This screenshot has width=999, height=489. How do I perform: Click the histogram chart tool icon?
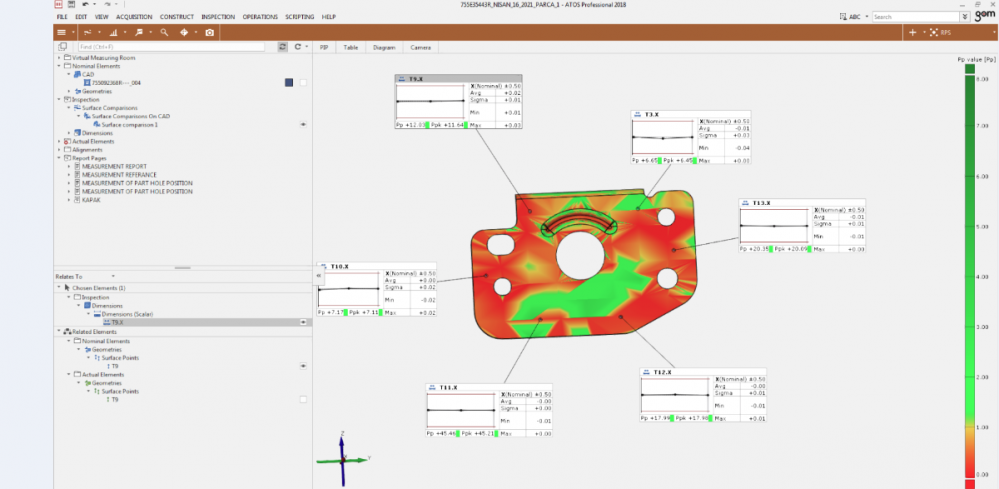point(113,32)
